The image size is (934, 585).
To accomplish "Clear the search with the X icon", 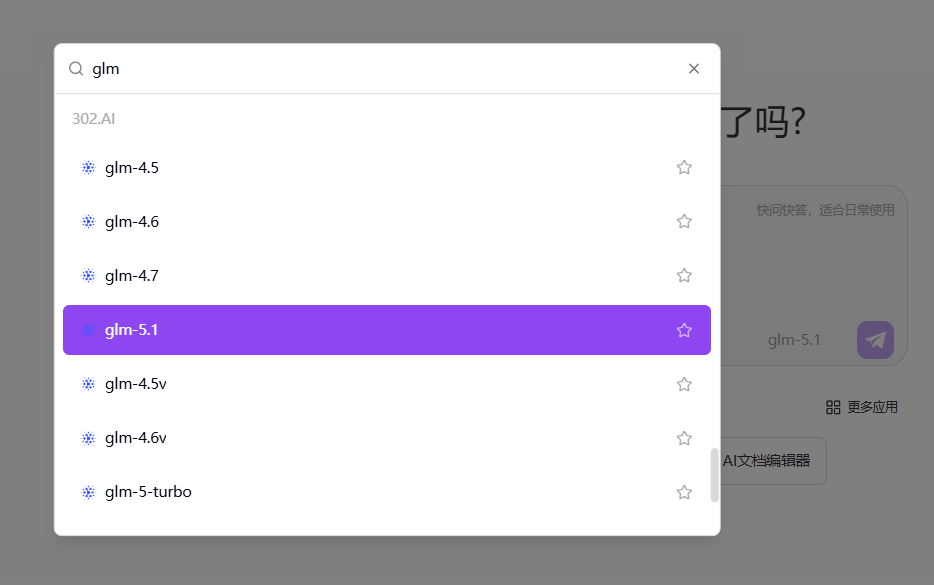I will 694,69.
